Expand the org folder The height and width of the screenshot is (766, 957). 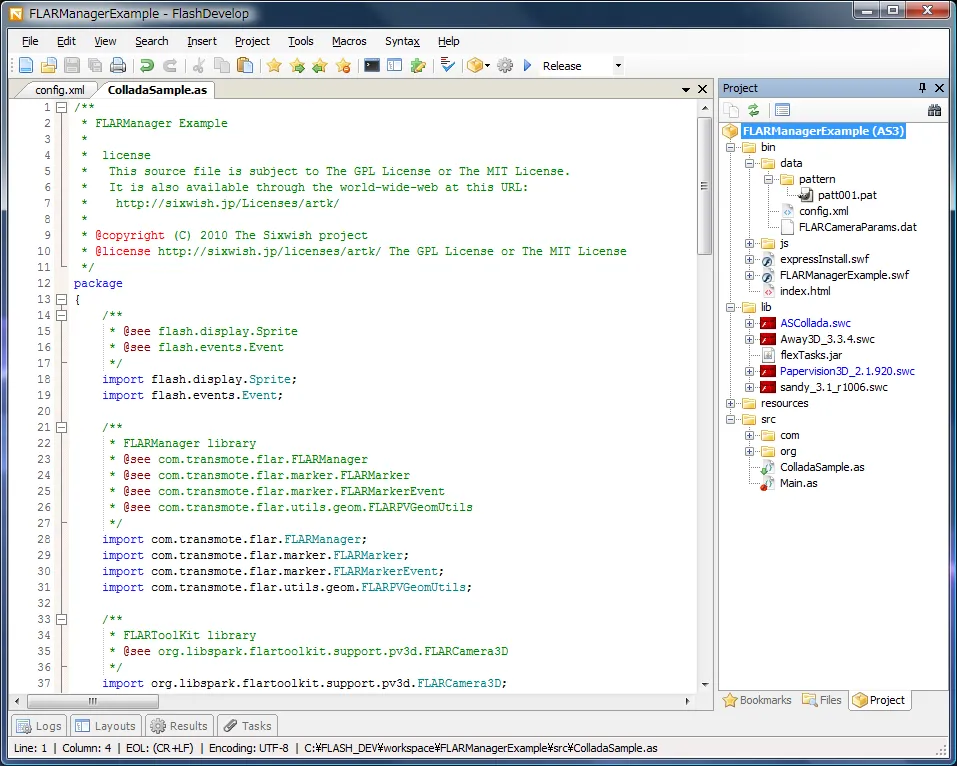(x=749, y=451)
